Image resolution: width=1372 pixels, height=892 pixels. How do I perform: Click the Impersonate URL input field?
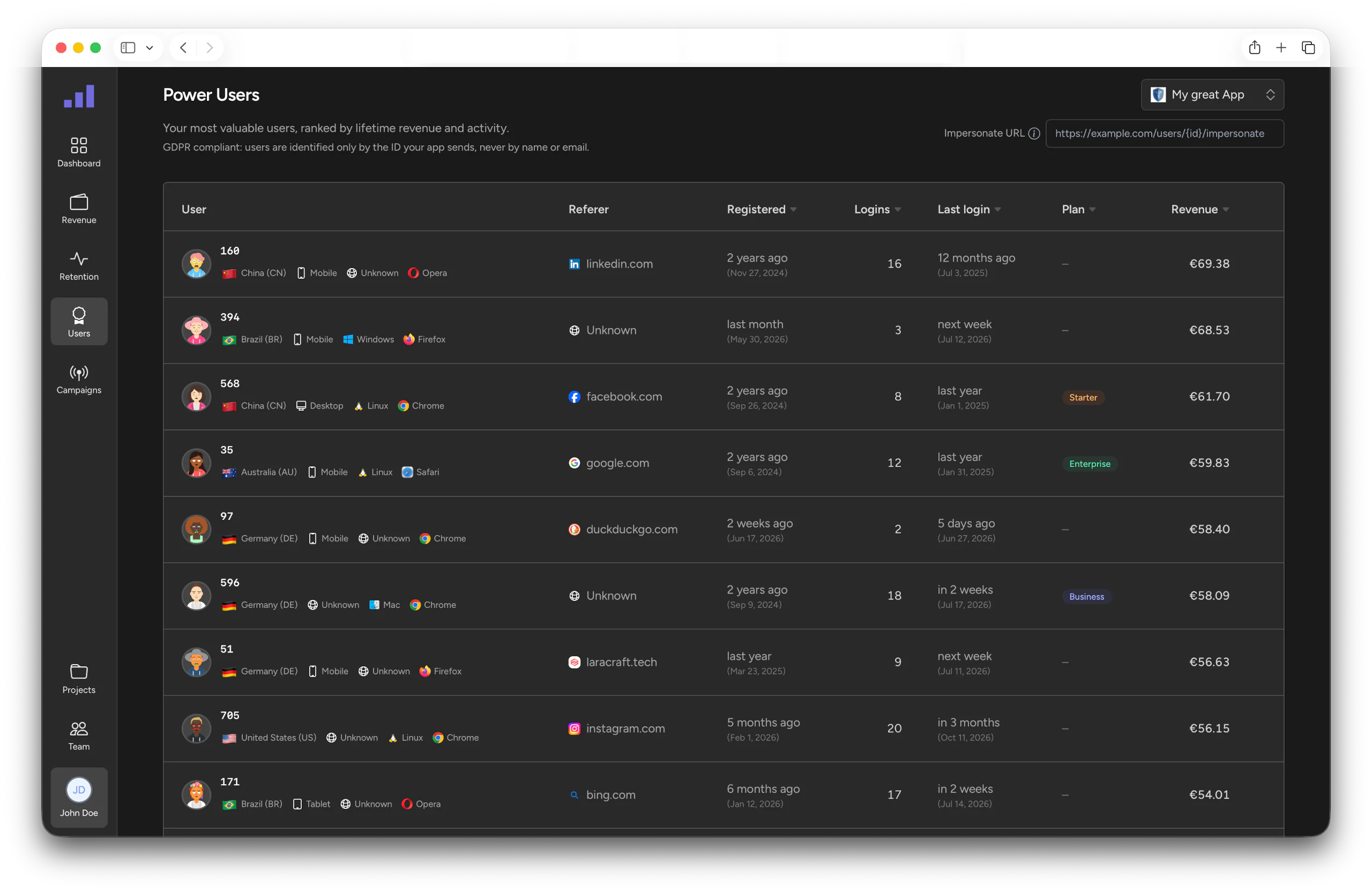1165,133
